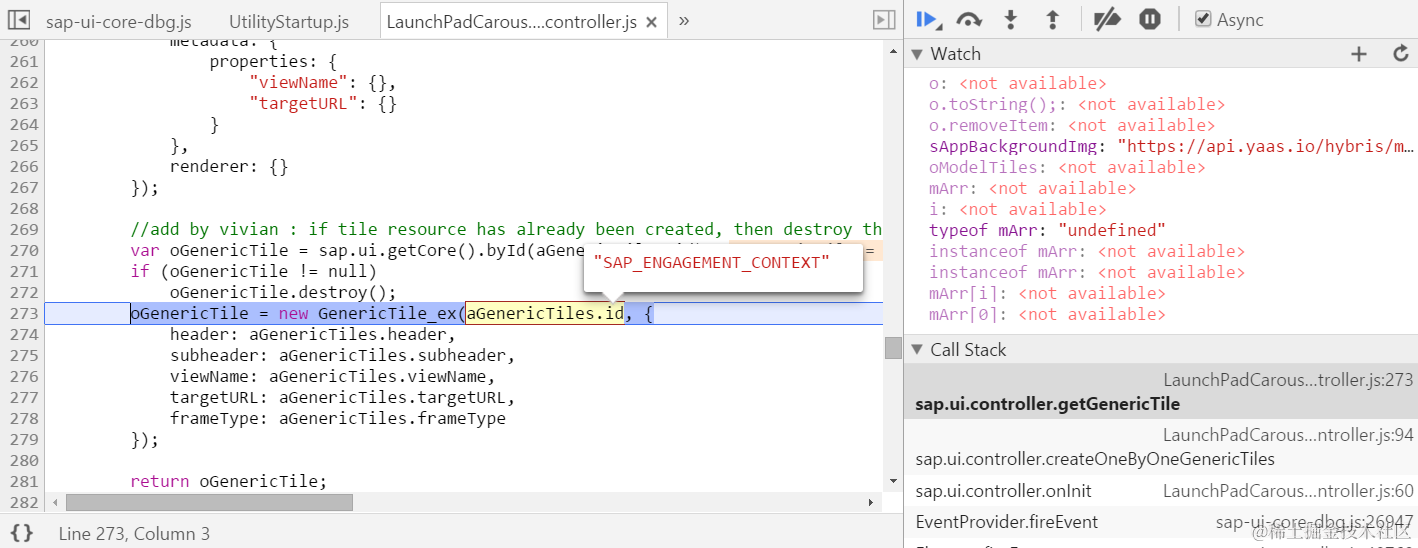
Task: Click horizontal scrollbar right arrow
Action: 871,502
